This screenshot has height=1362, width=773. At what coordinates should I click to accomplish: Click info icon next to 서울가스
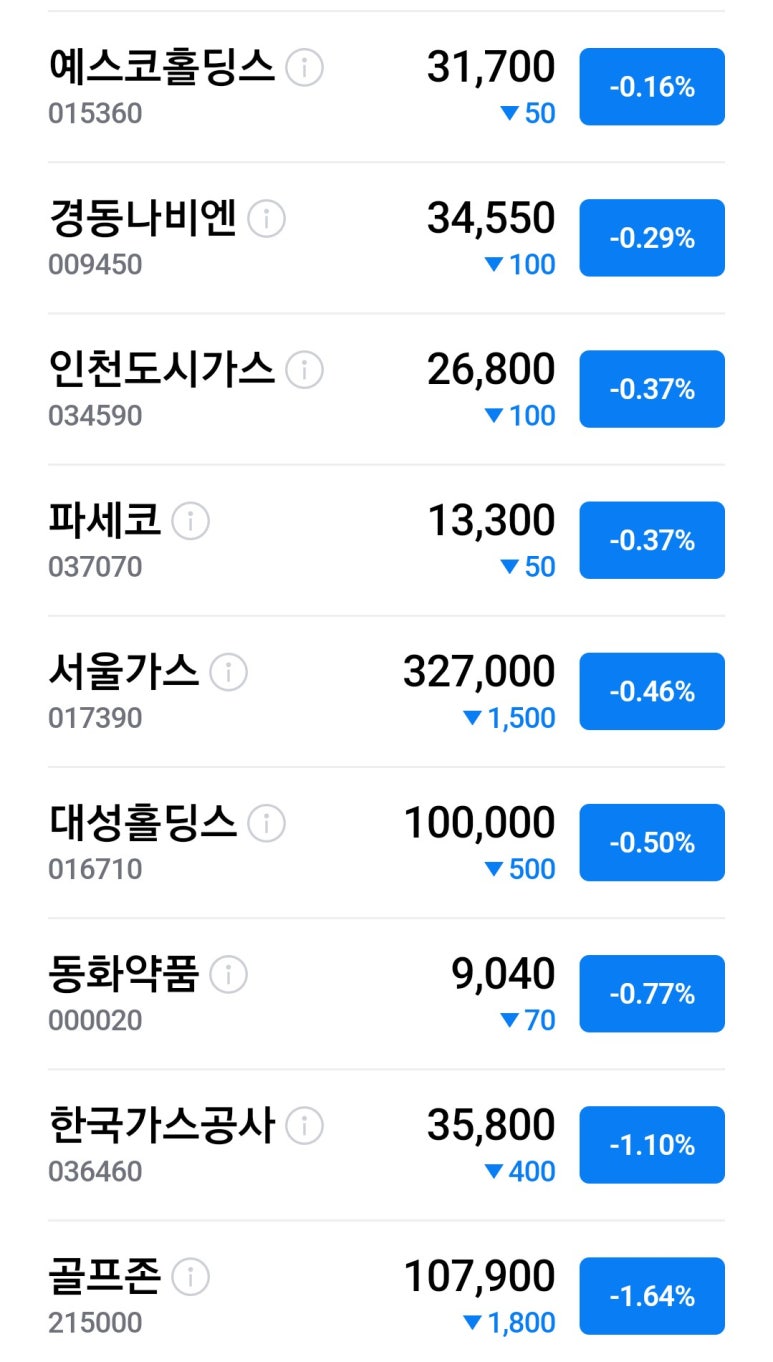tap(229, 672)
